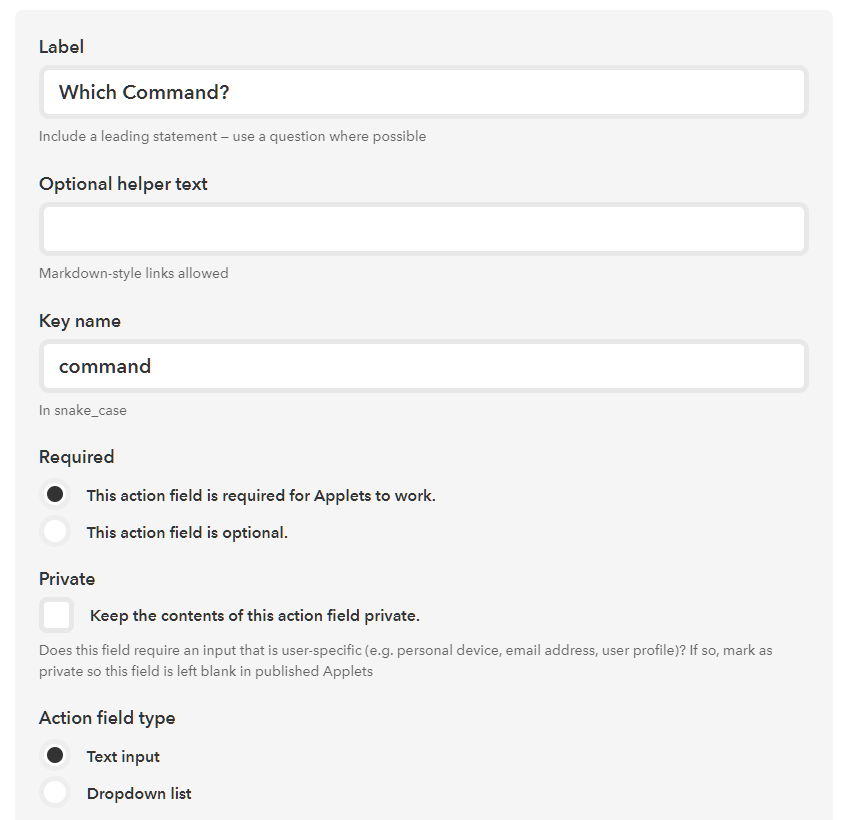Click the 'Dropdown list' option label text
Screen dimensions: 858x820
point(139,794)
